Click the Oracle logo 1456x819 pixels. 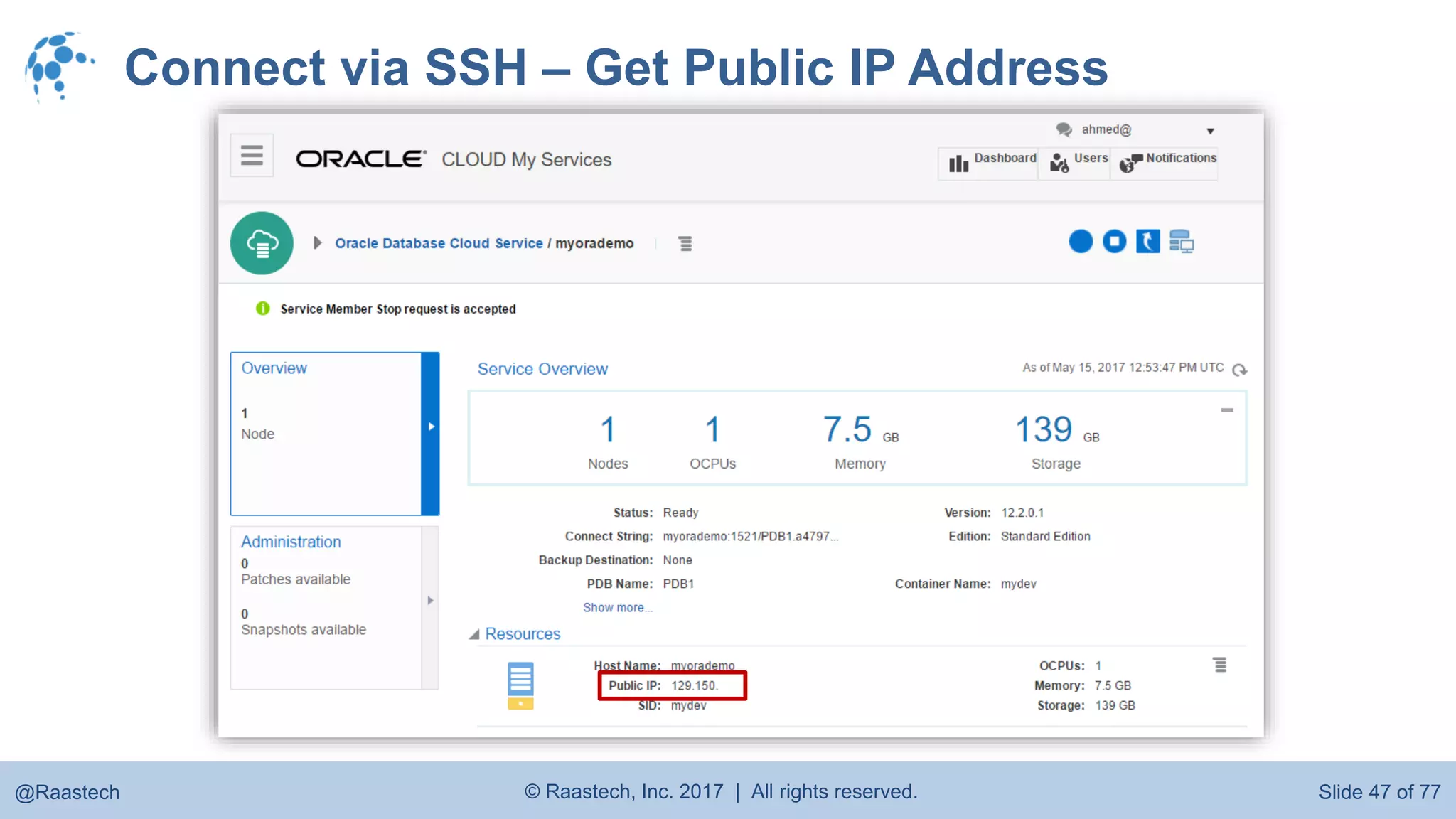tap(361, 159)
